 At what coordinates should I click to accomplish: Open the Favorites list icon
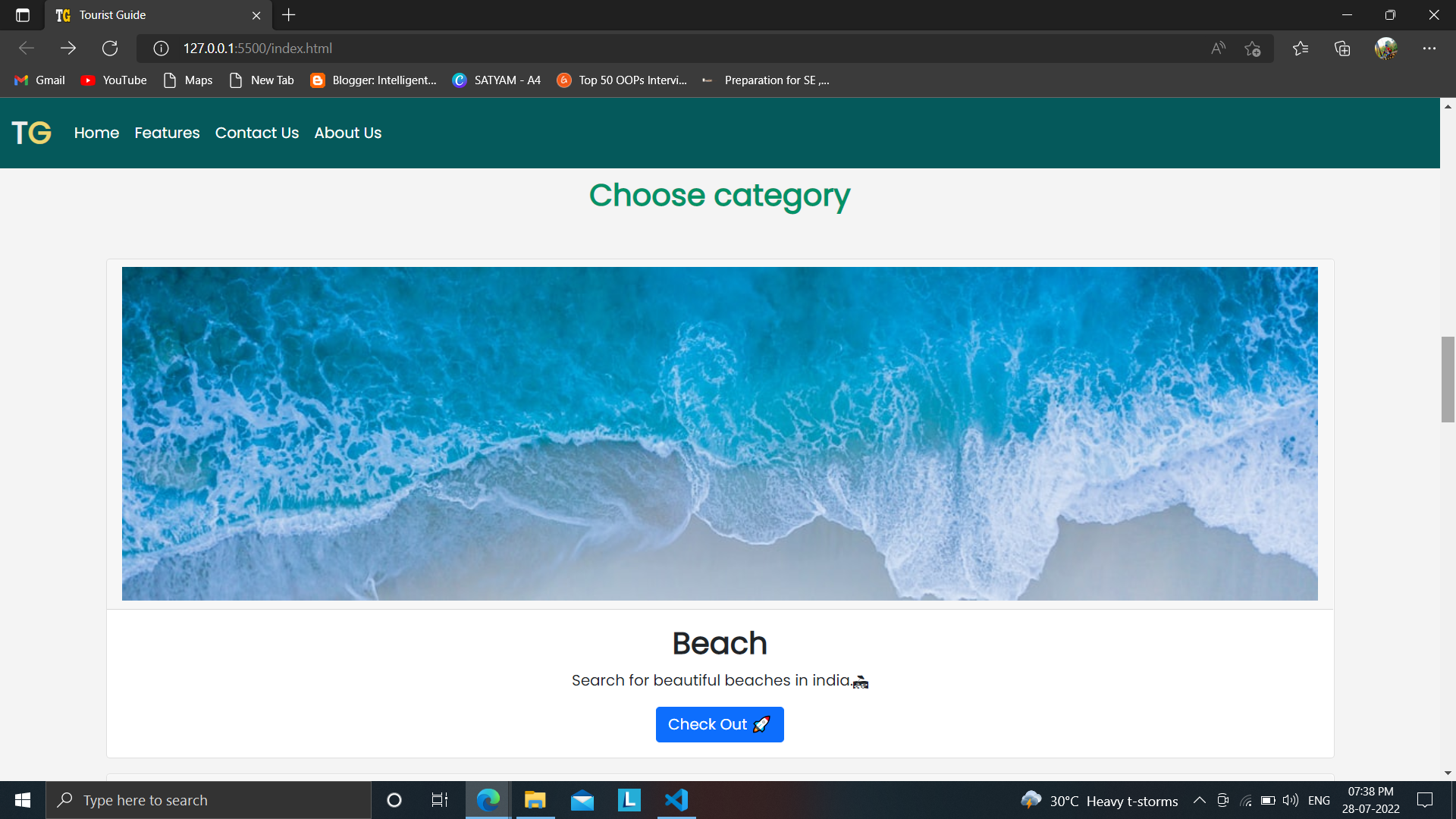[x=1301, y=48]
